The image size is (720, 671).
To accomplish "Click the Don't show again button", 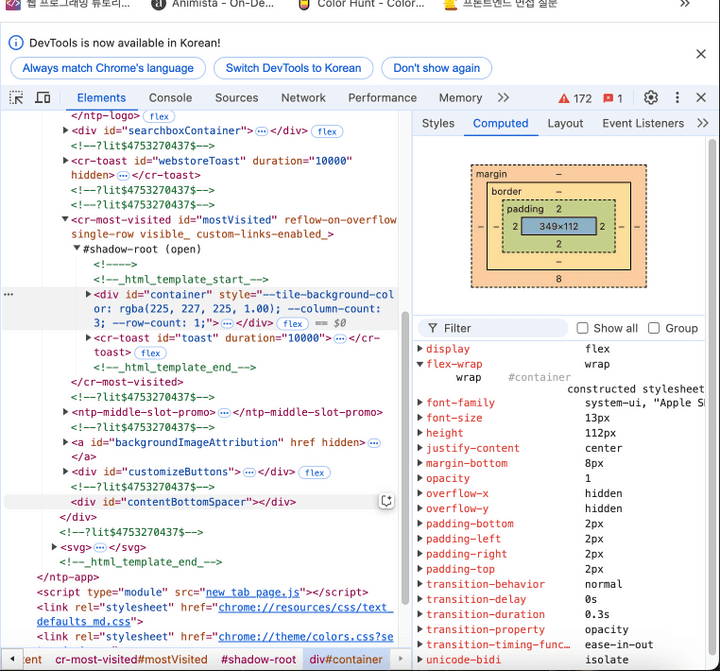I will (x=436, y=68).
